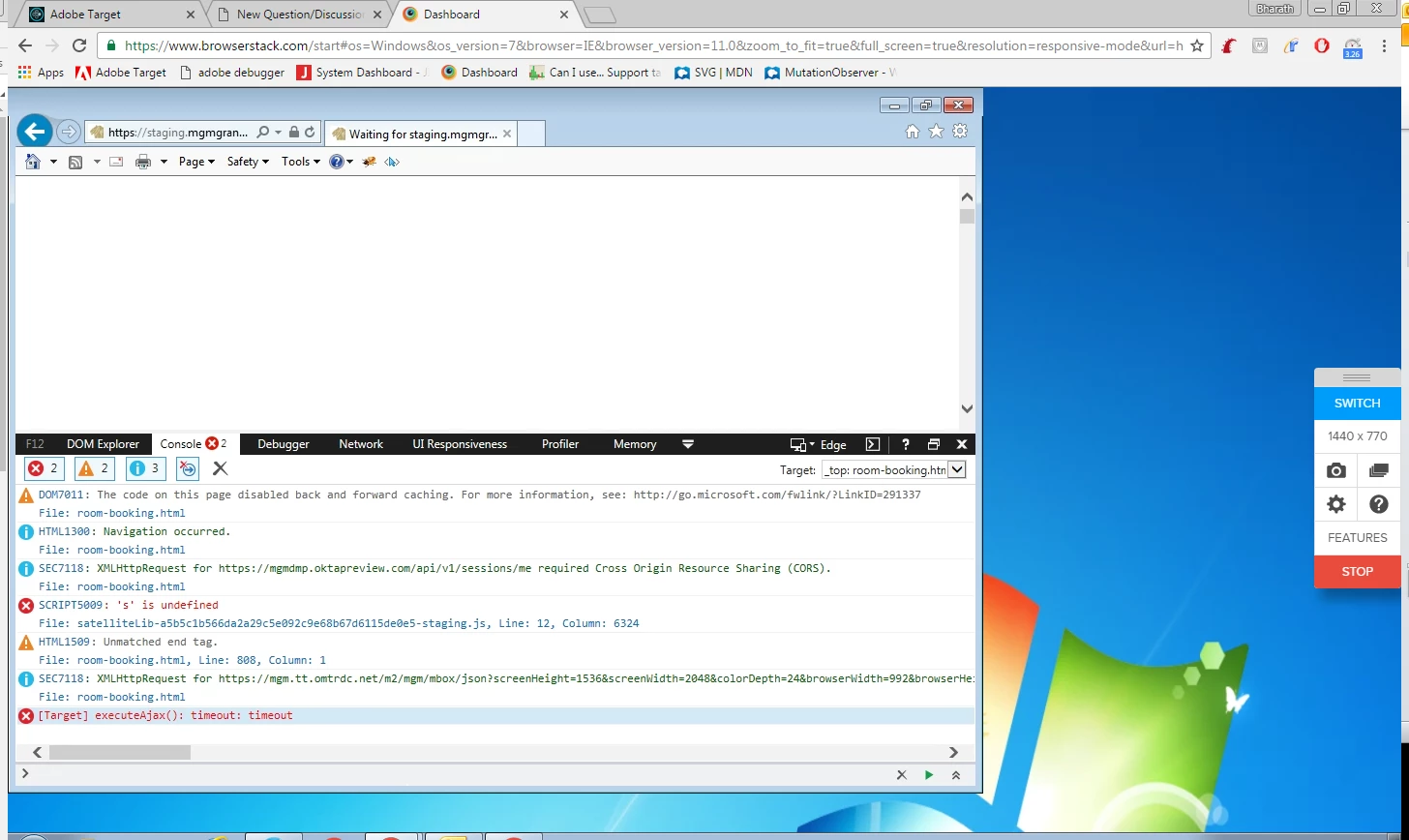Open the feeds icon dropdown arrow
1409x840 pixels.
point(97,162)
